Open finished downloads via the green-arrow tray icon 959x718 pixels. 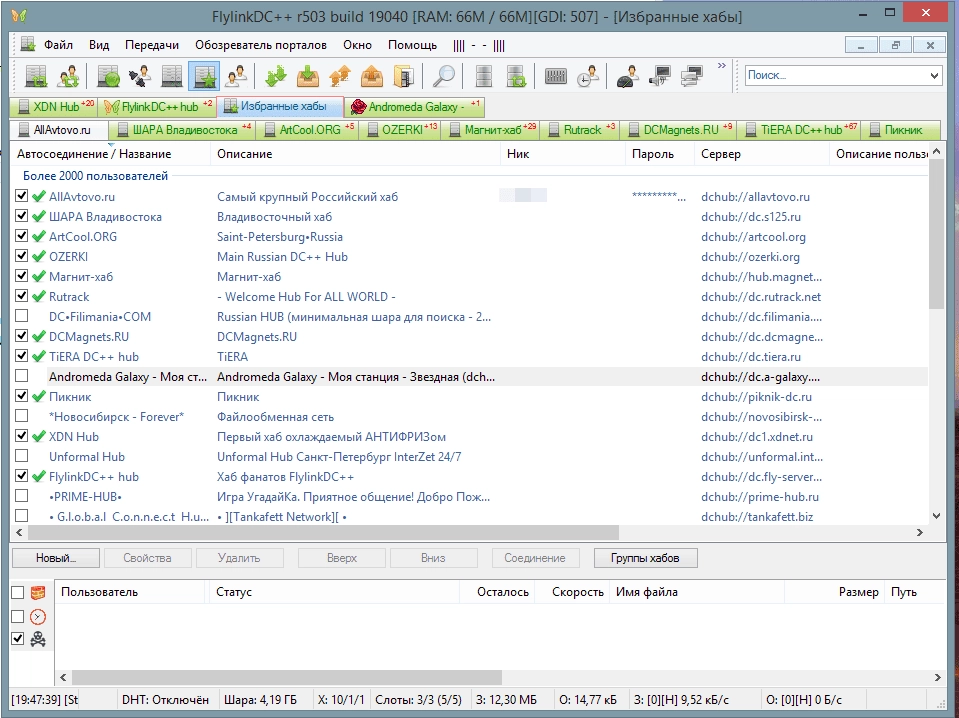[308, 76]
